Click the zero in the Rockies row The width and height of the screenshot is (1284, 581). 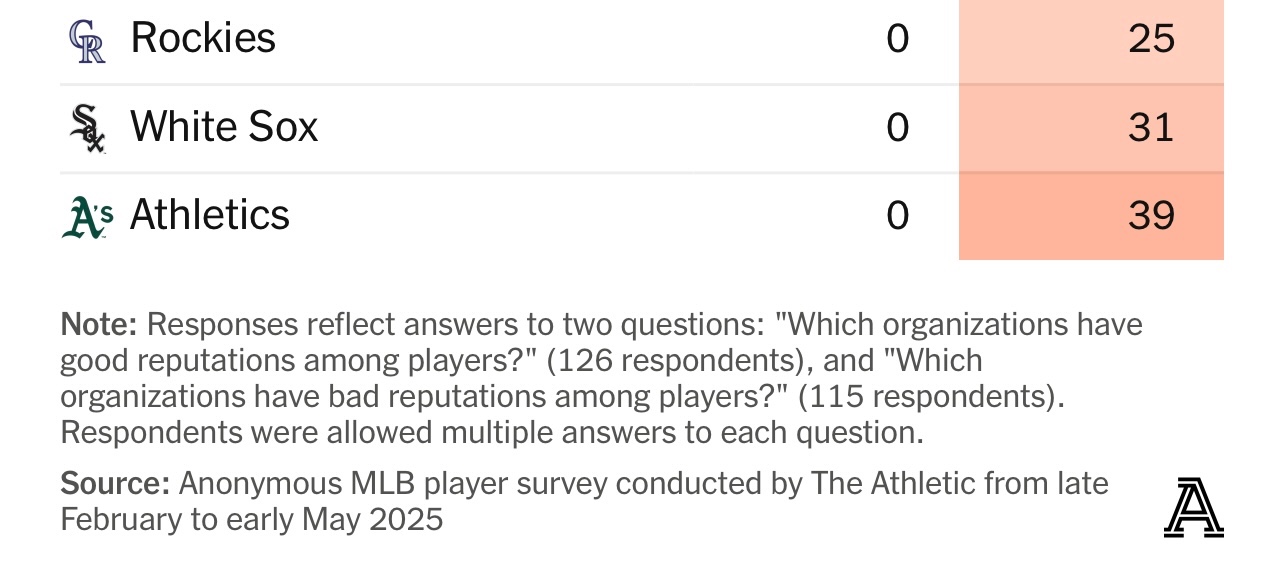pos(897,39)
